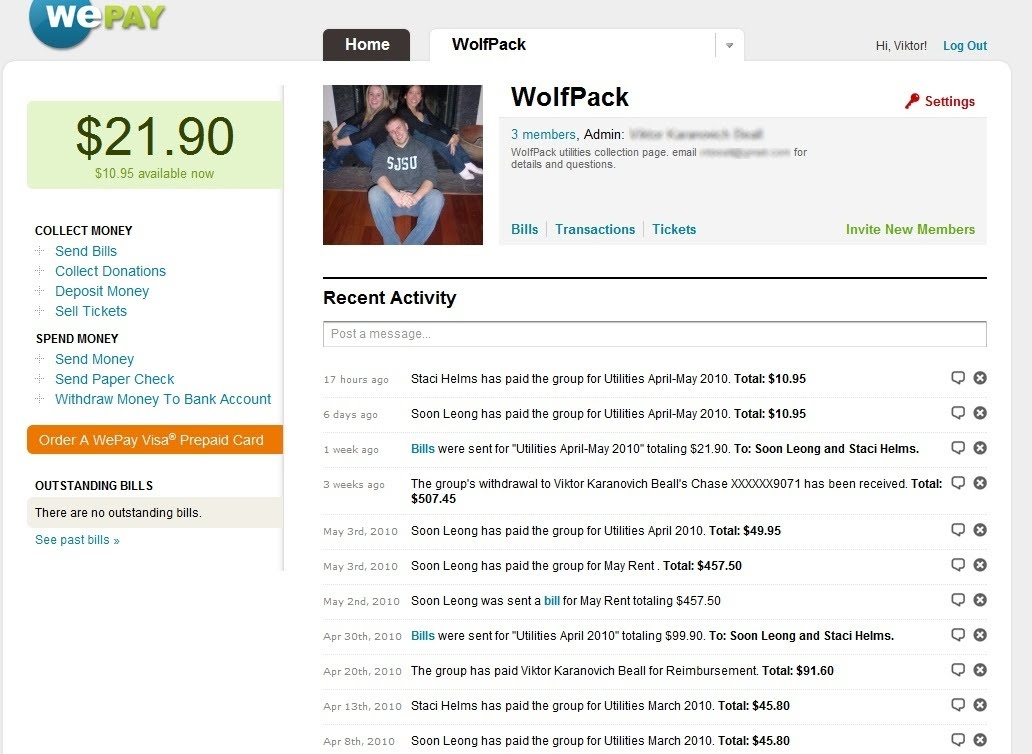Click the Settings wrench icon

point(912,101)
